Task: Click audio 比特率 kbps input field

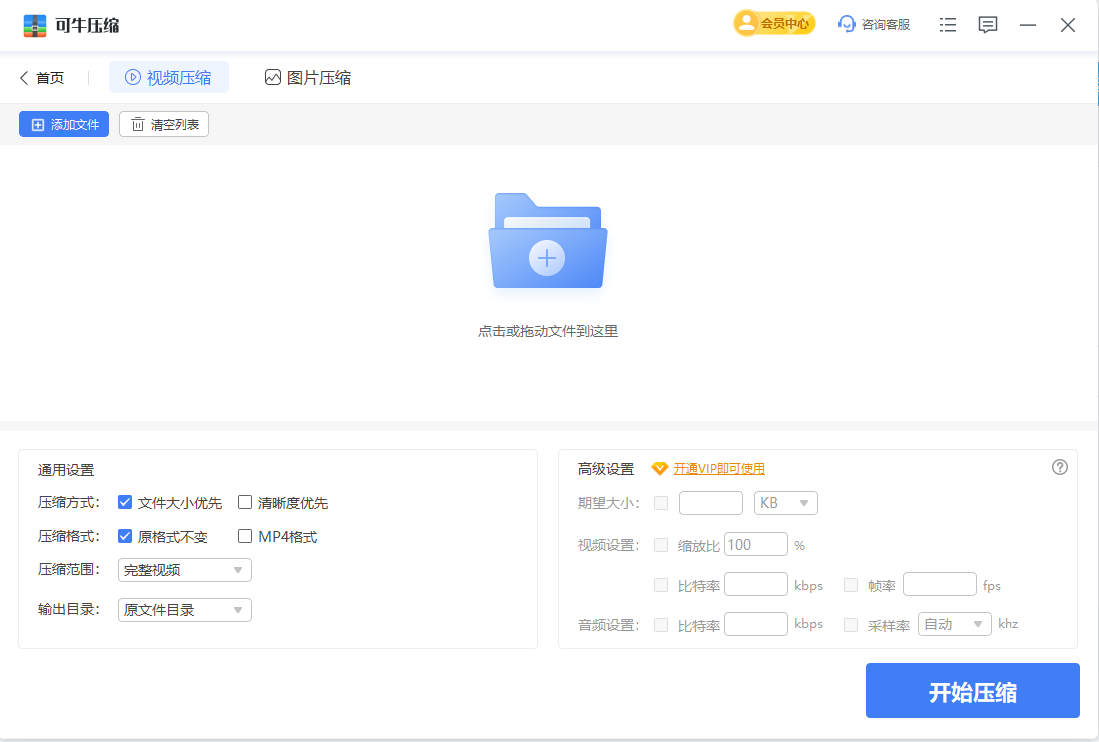Action: (756, 624)
